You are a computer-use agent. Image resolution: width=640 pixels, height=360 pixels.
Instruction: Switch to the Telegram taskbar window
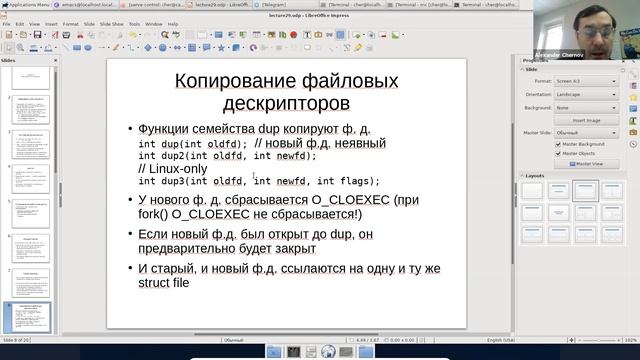(286, 4)
